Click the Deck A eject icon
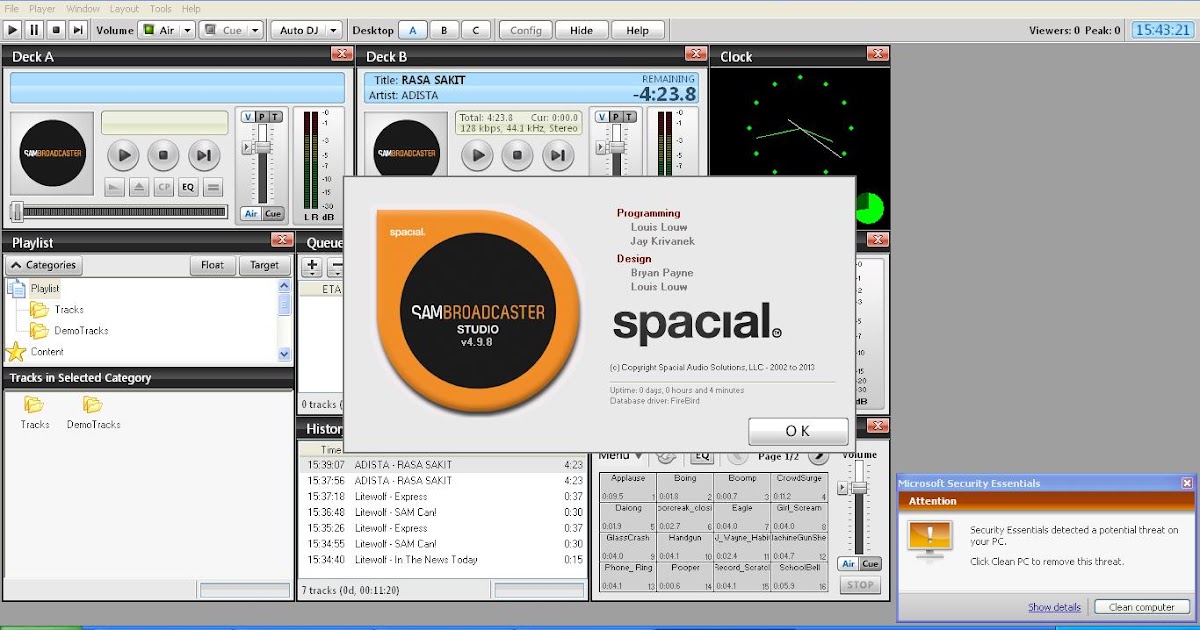 (x=139, y=187)
